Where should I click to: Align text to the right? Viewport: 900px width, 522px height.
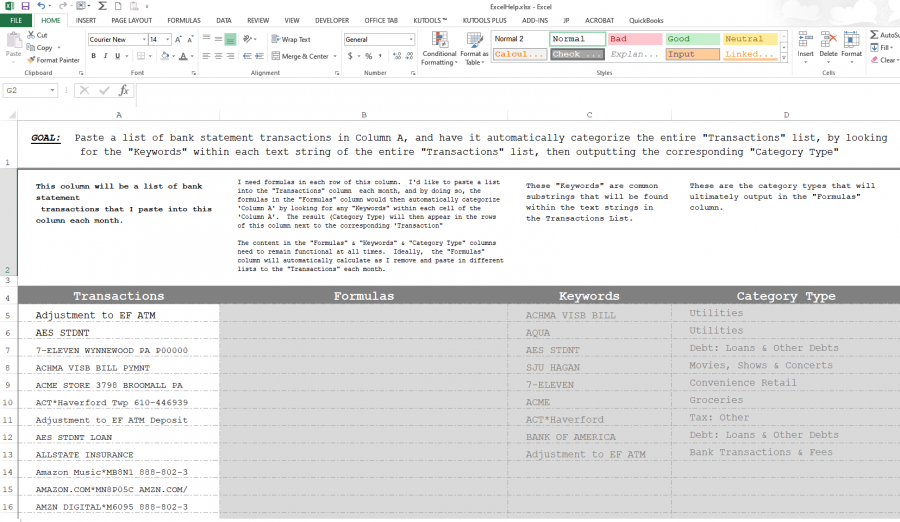coord(230,56)
